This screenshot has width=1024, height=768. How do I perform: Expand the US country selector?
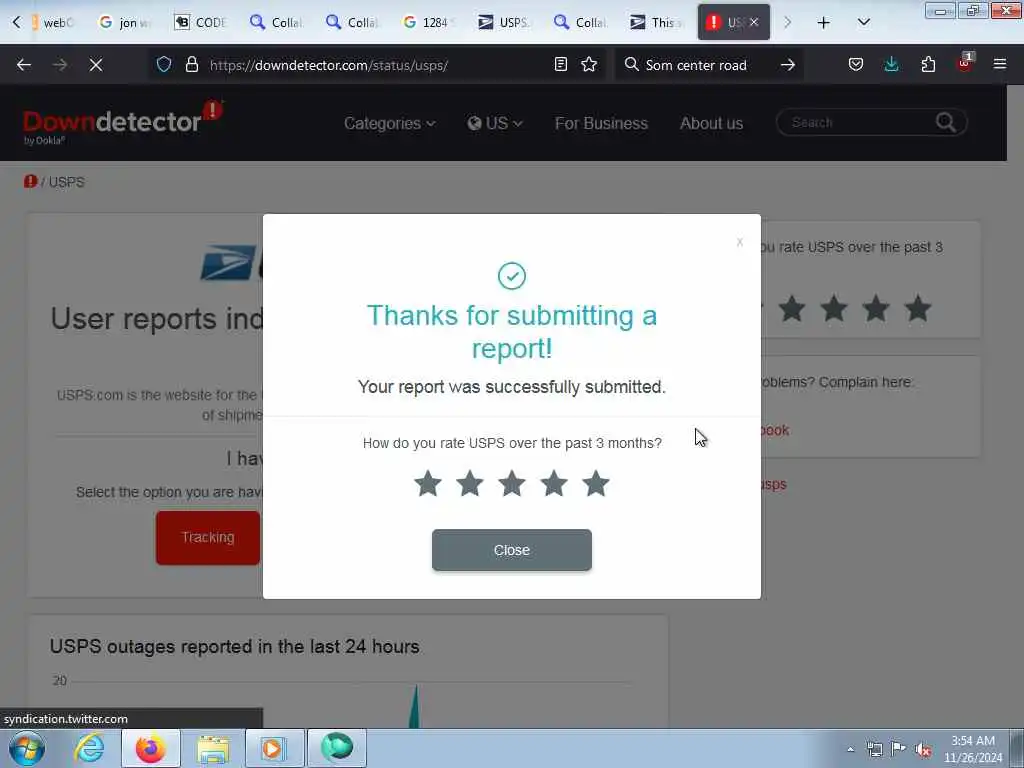[494, 123]
